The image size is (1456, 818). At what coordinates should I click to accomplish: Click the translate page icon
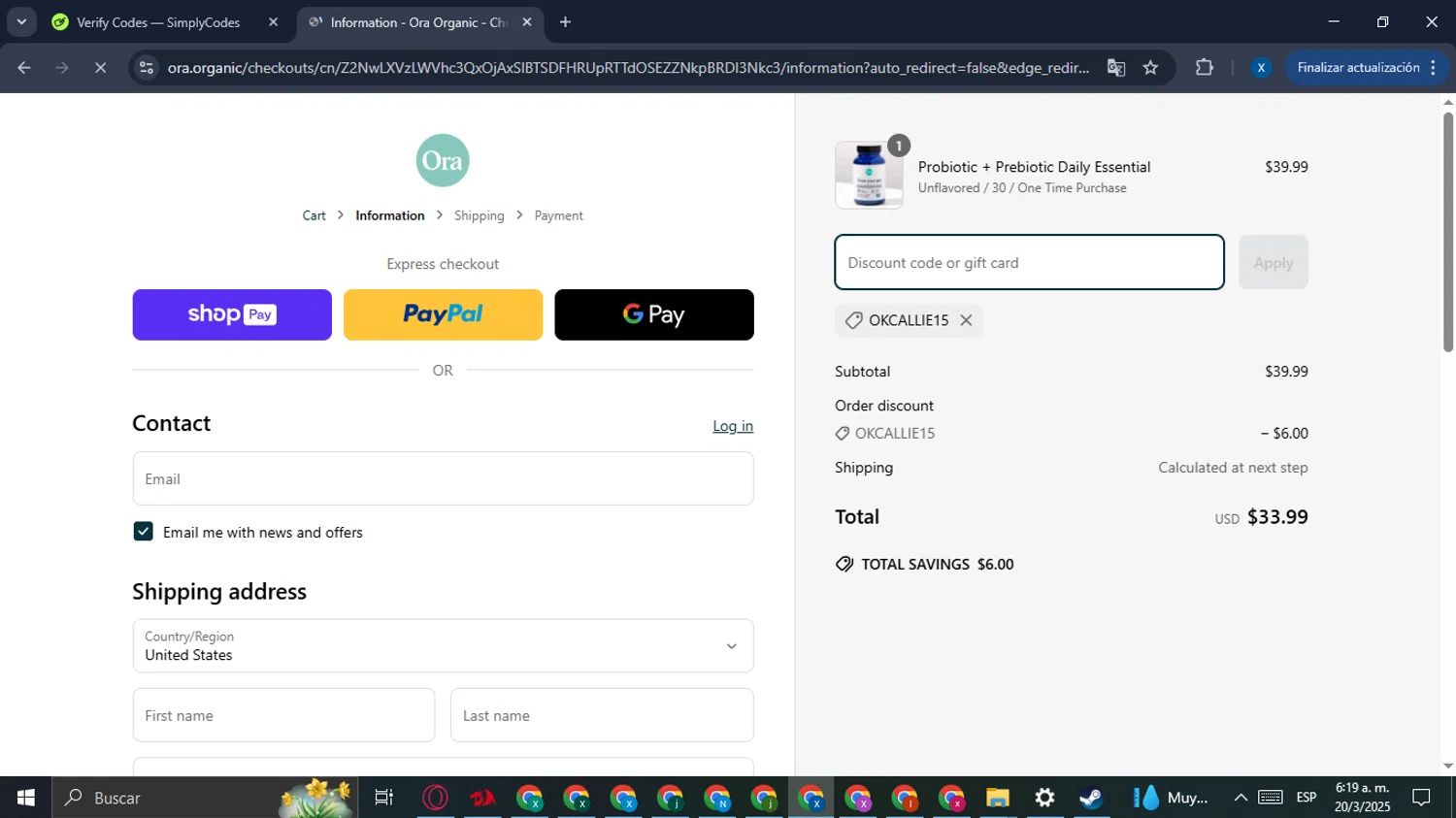click(x=1116, y=68)
